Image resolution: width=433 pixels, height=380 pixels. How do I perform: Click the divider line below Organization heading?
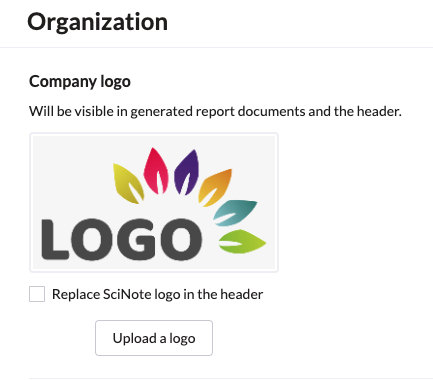pyautogui.click(x=216, y=47)
